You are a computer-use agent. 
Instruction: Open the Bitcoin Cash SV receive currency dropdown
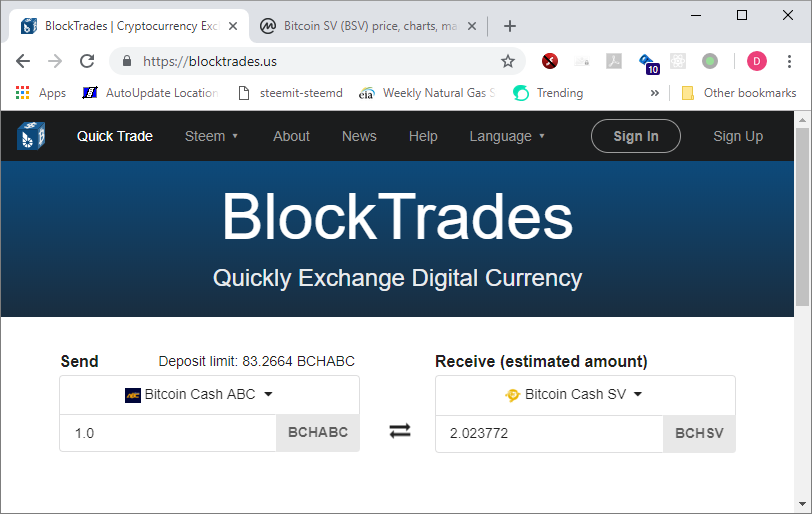585,394
